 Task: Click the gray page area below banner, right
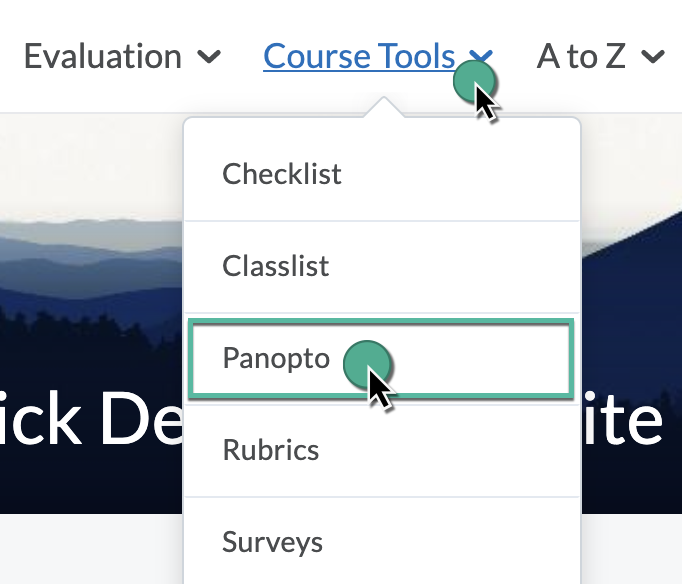click(632, 550)
